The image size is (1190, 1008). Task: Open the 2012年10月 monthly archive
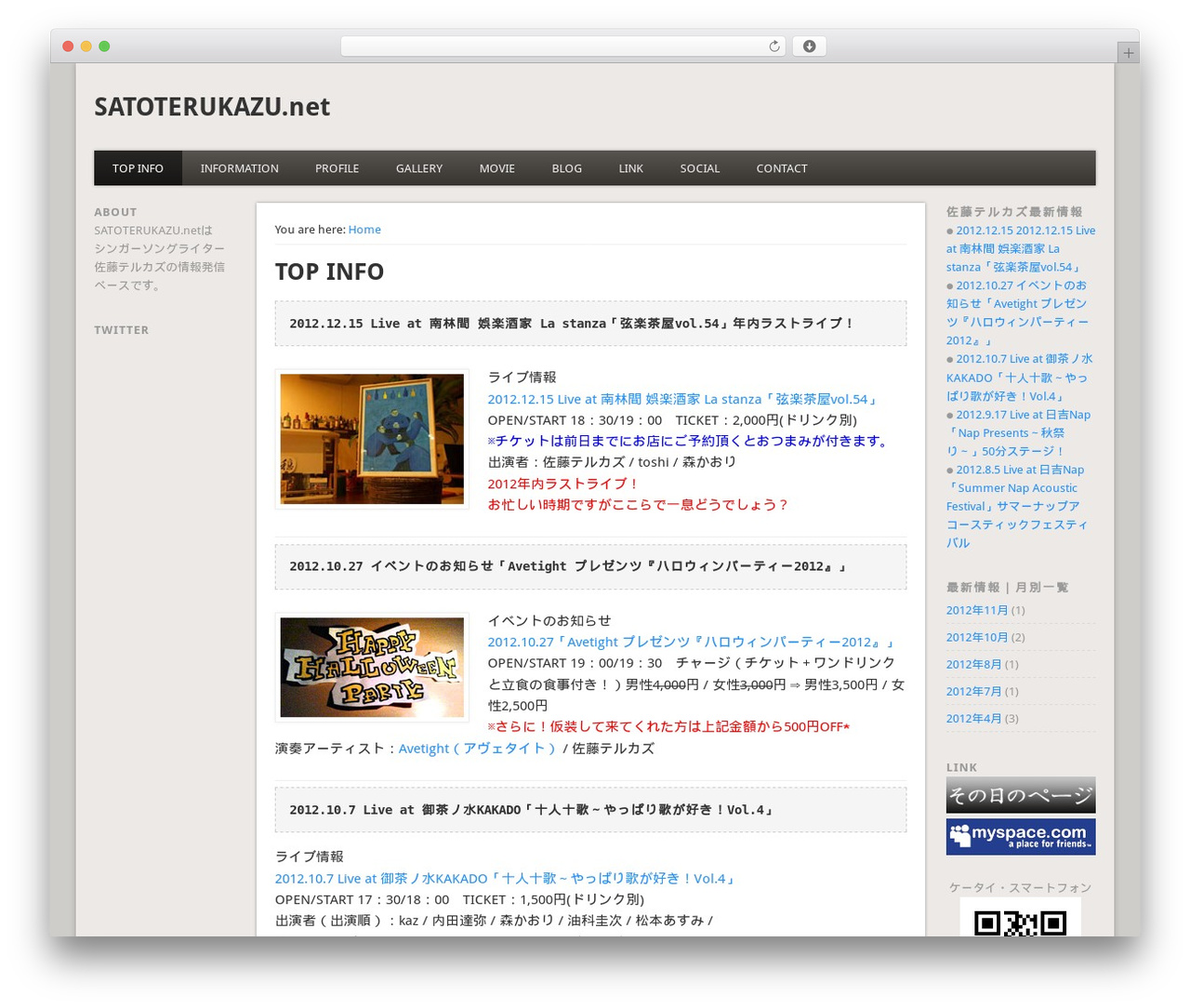[977, 637]
